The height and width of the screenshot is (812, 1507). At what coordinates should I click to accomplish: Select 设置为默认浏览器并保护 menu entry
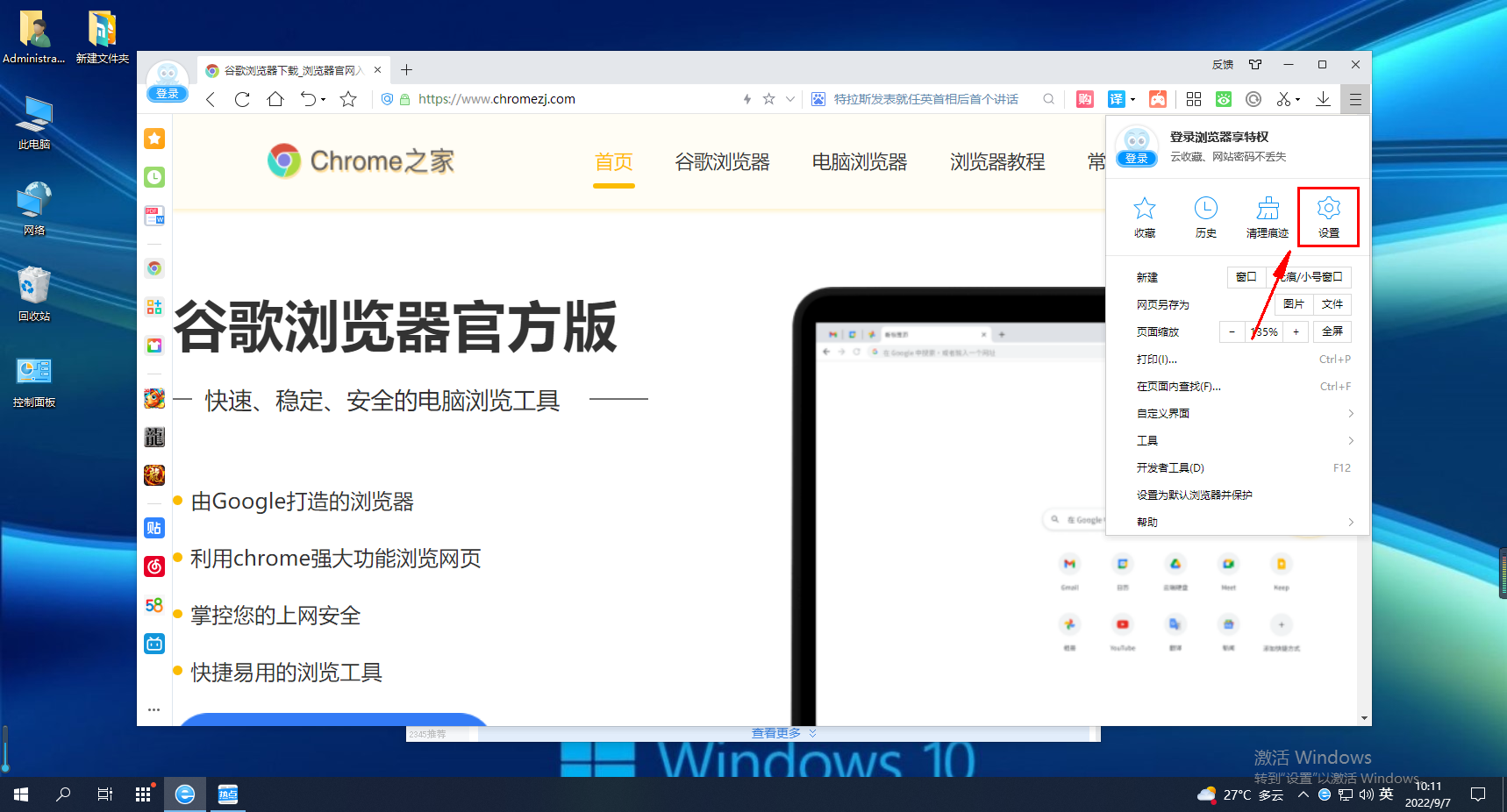pos(1238,495)
